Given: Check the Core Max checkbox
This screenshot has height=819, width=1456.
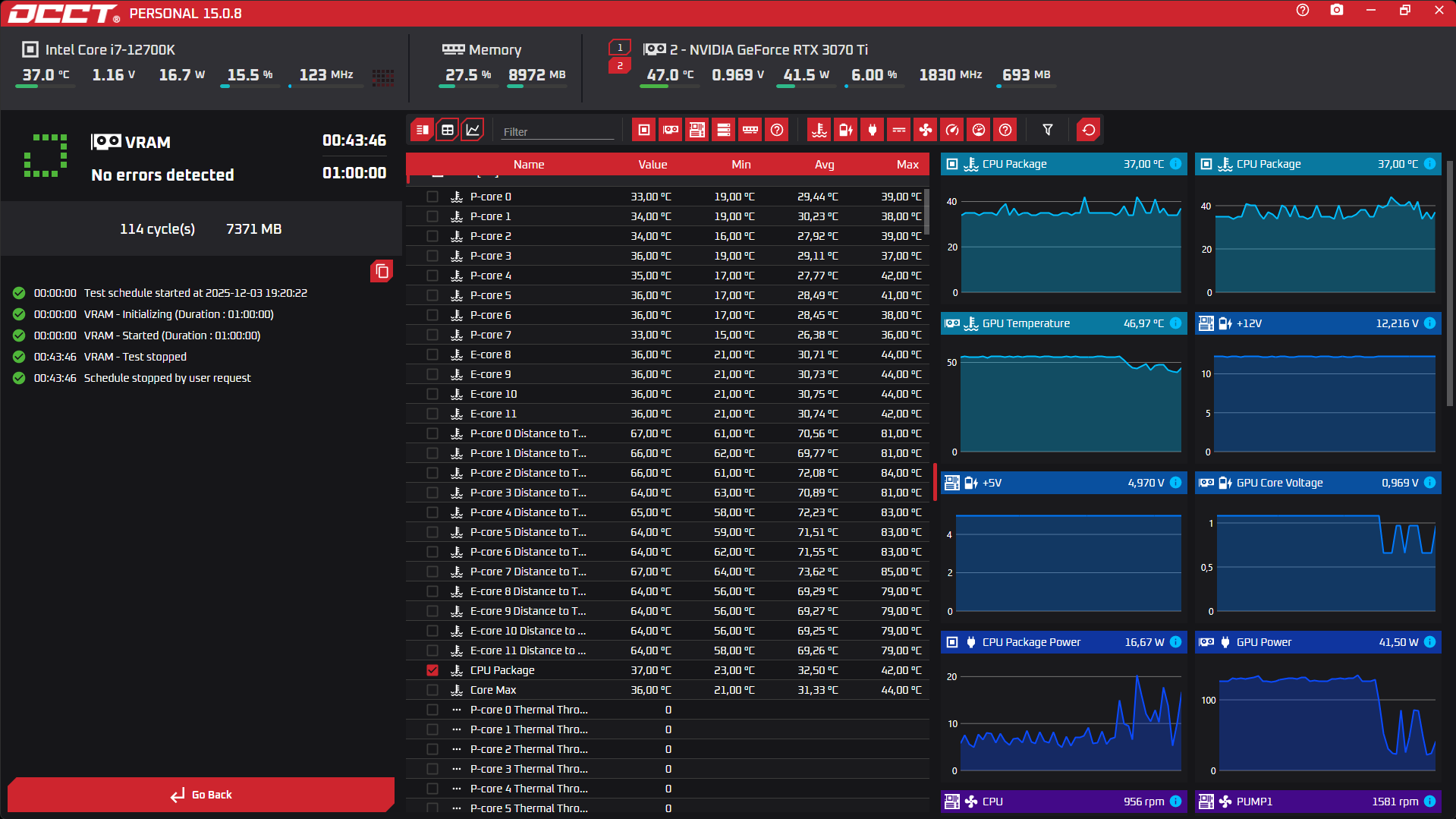Looking at the screenshot, I should click(432, 690).
